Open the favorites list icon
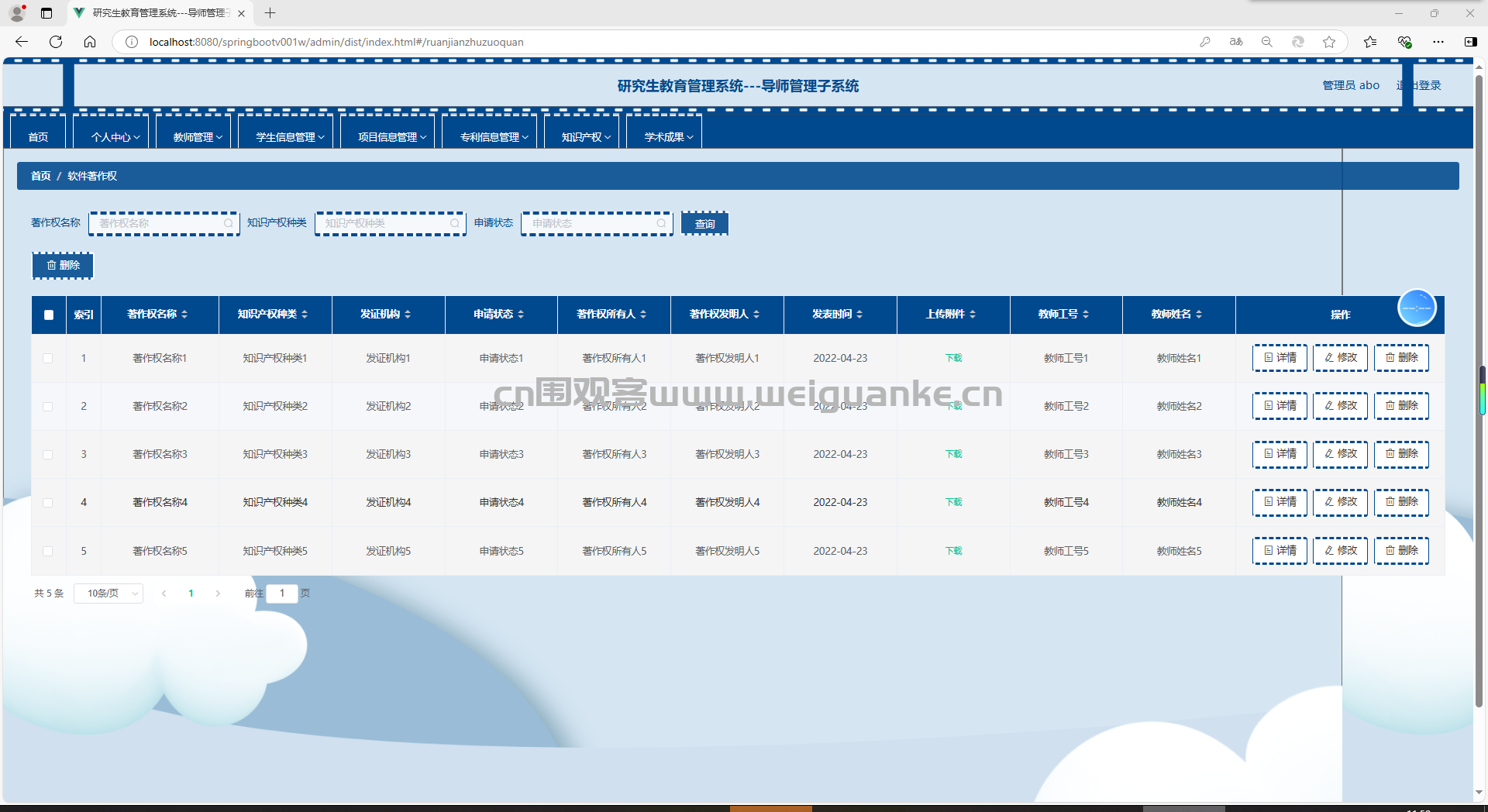Screen dimensions: 1488x812 (x=1370, y=42)
